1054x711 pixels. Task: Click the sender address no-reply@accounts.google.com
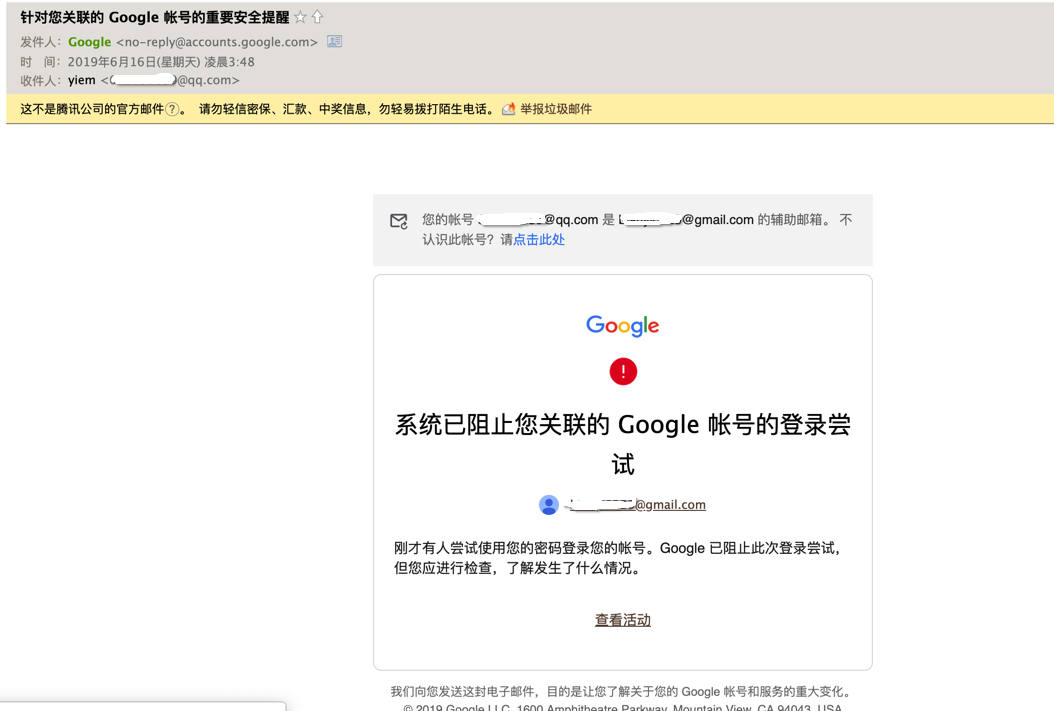pos(216,42)
